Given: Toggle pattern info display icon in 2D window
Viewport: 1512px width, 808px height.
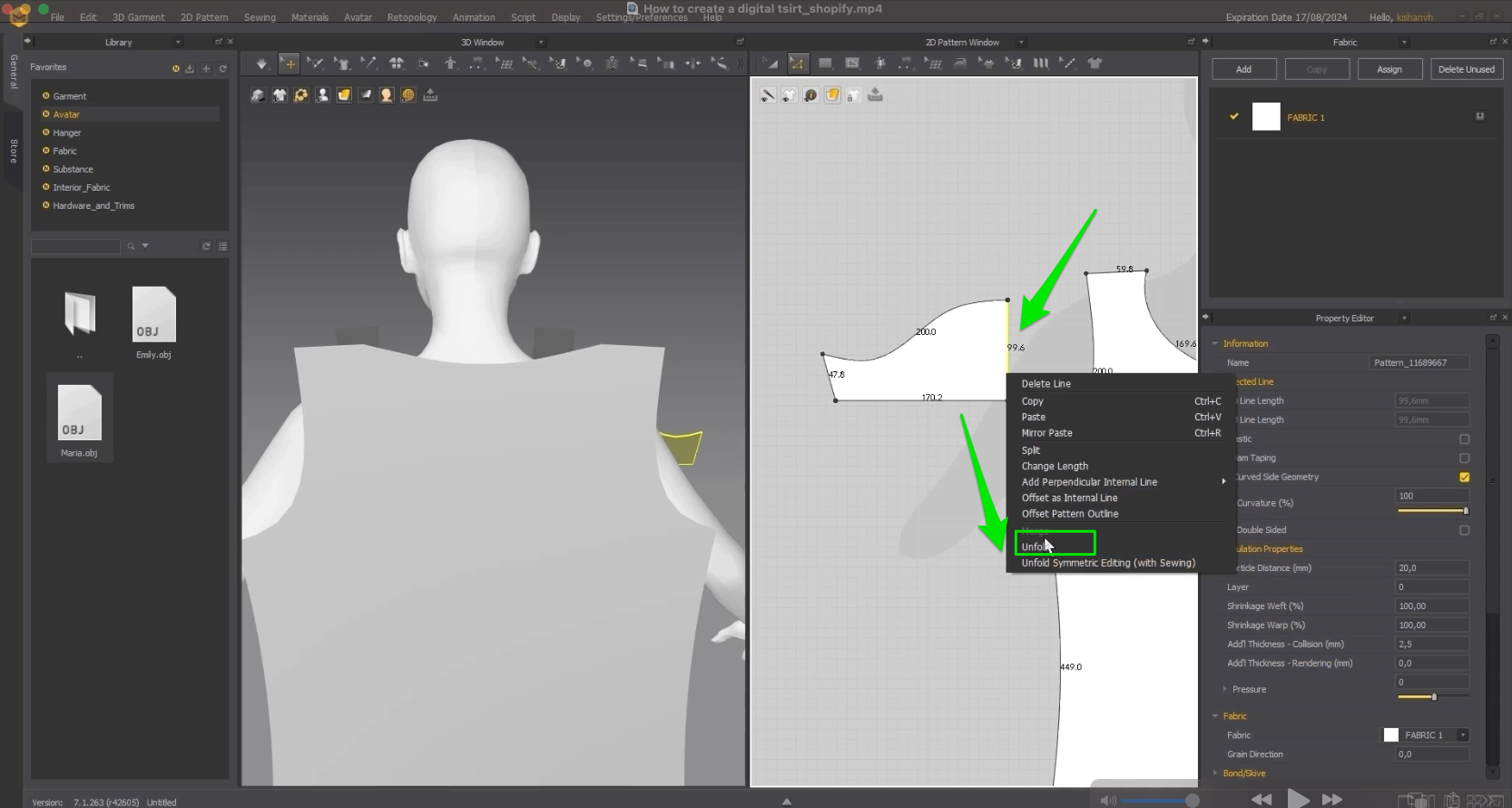Looking at the screenshot, I should point(810,95).
